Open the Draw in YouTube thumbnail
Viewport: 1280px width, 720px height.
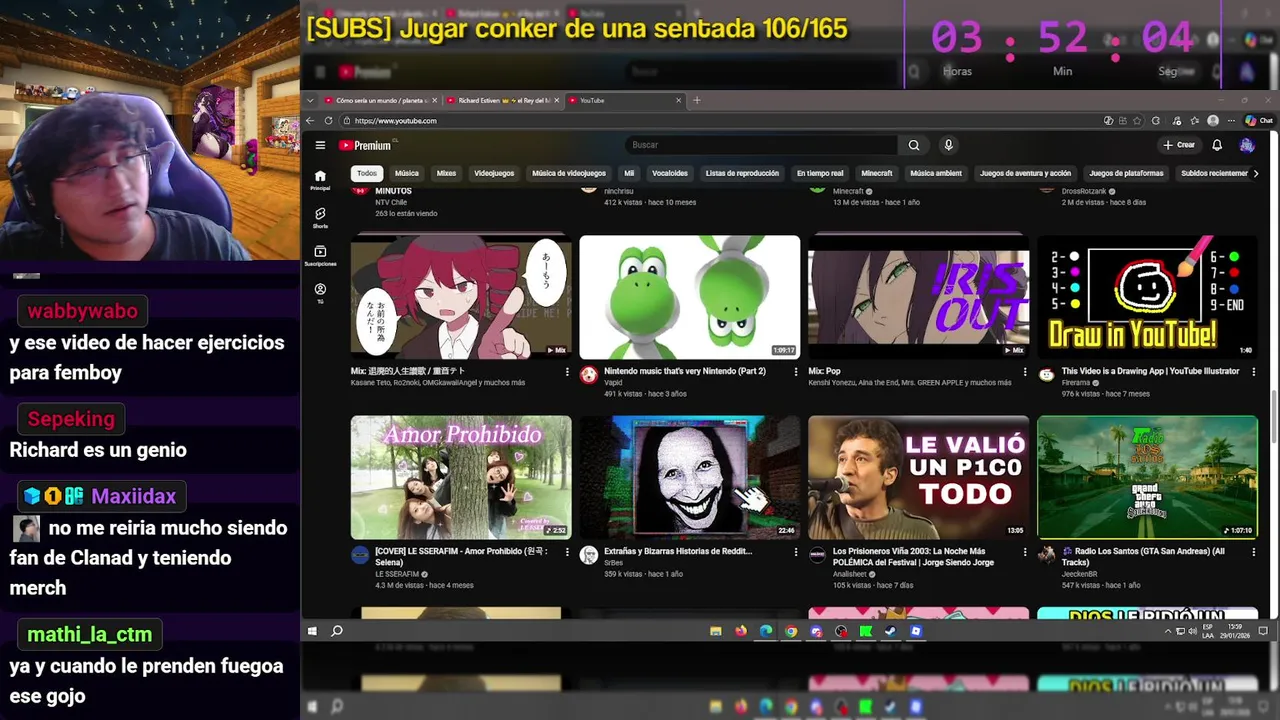click(1147, 297)
